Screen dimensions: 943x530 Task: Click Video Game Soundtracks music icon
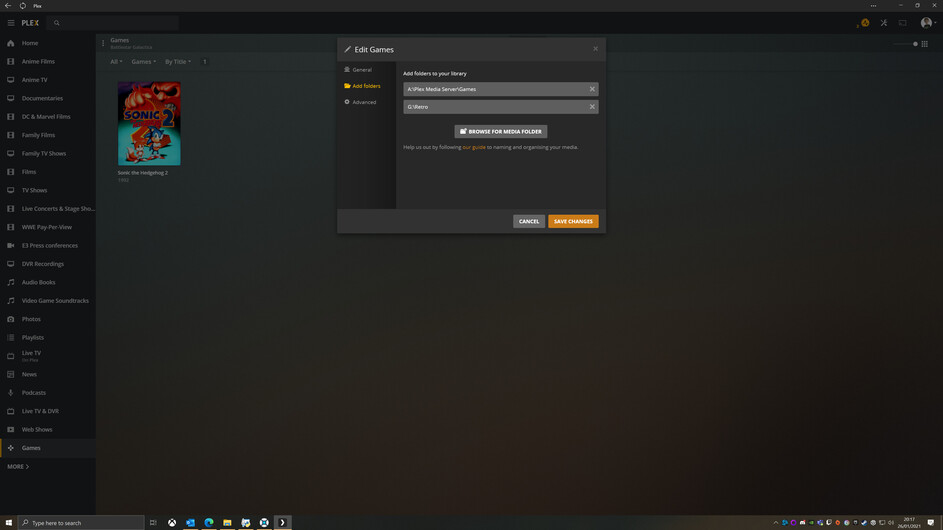(x=11, y=301)
